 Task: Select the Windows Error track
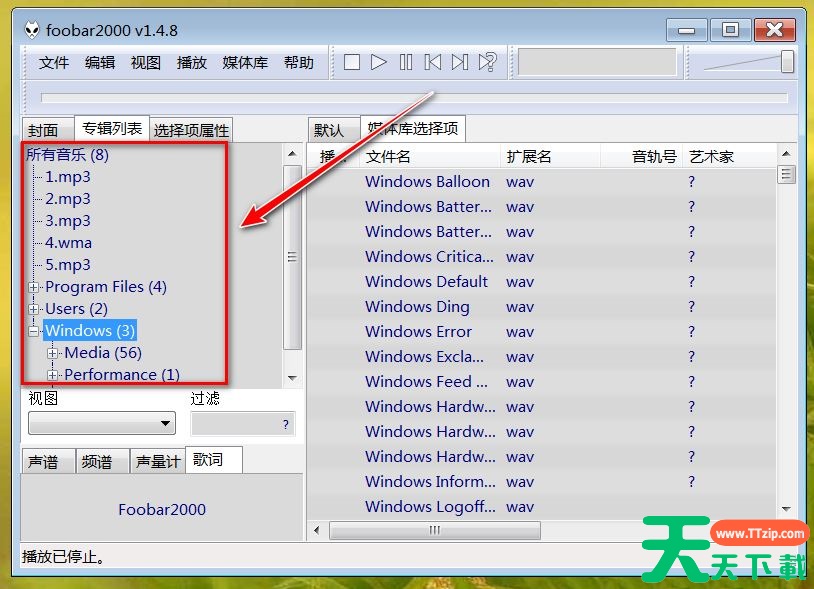click(418, 332)
